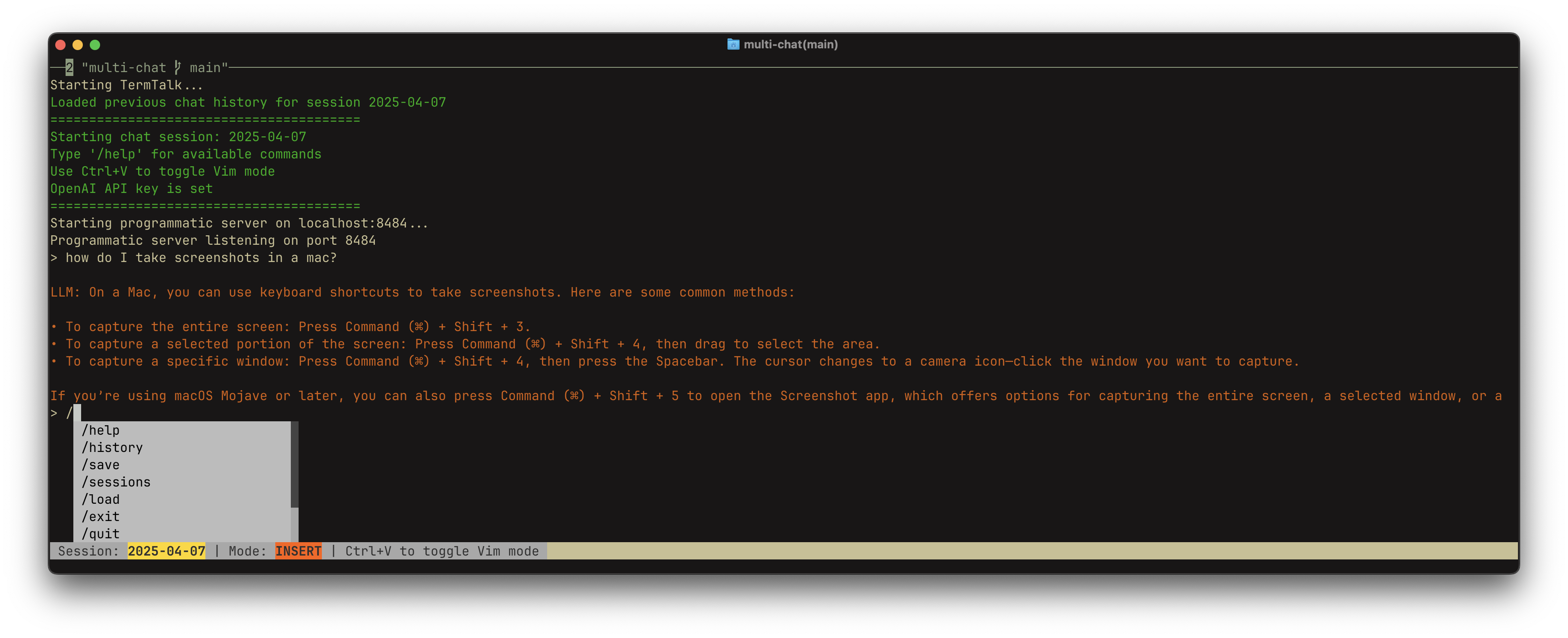The height and width of the screenshot is (638, 1568).
Task: Click the 'how do I take screenshots' prompt
Action: [x=194, y=258]
